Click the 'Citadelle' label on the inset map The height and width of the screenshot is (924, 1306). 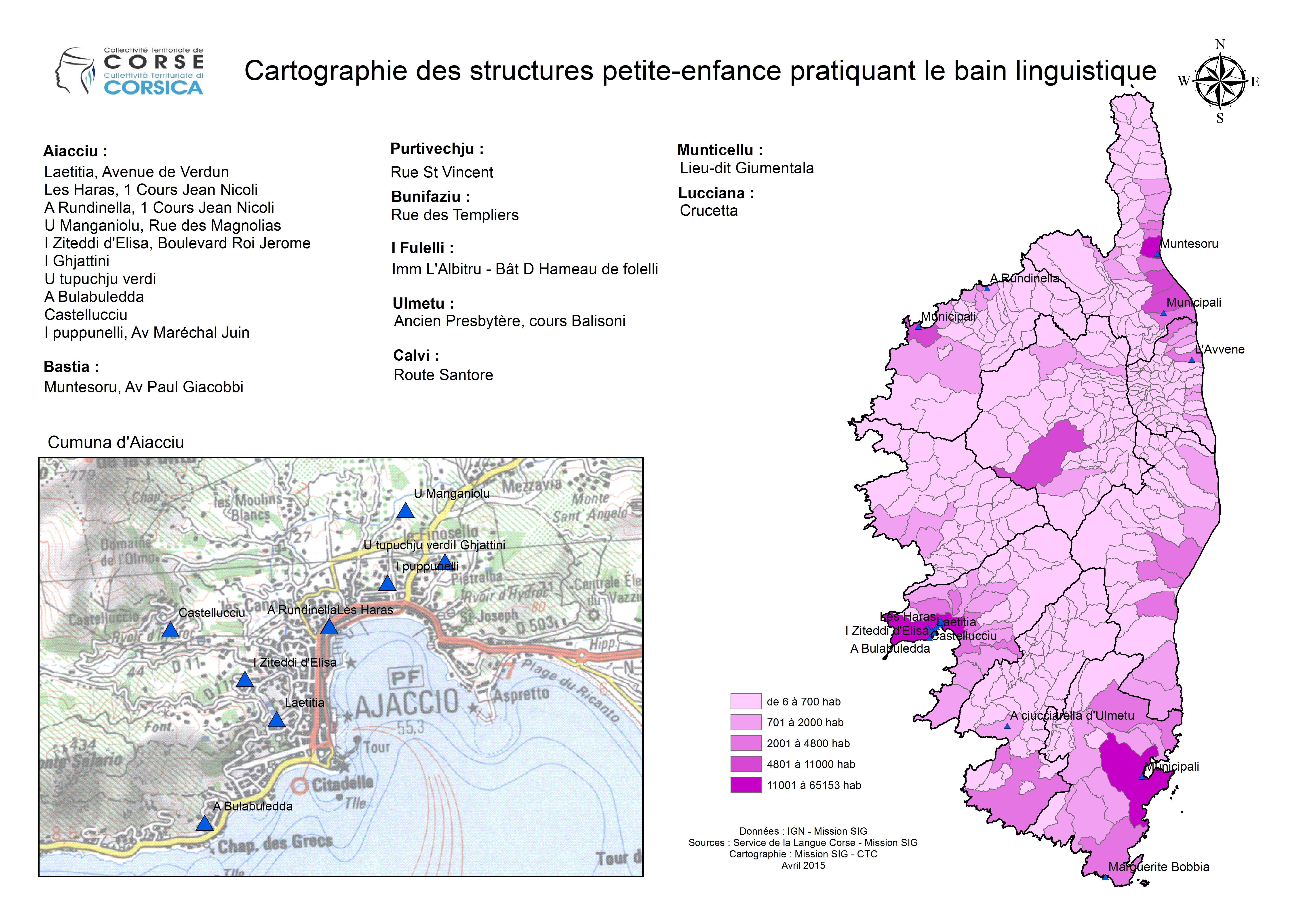[x=343, y=785]
